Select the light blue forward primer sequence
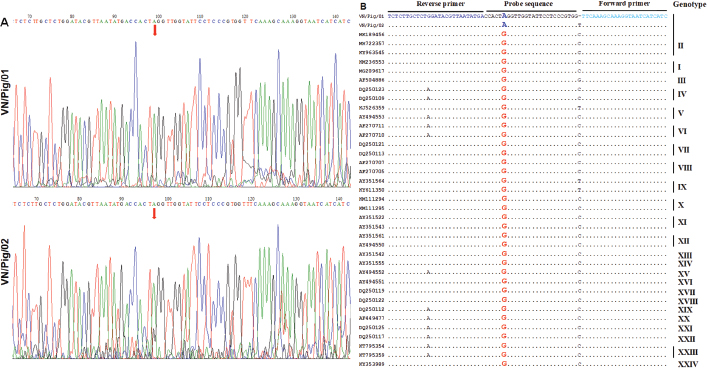Image resolution: width=707 pixels, height=368 pixels. 625,16
